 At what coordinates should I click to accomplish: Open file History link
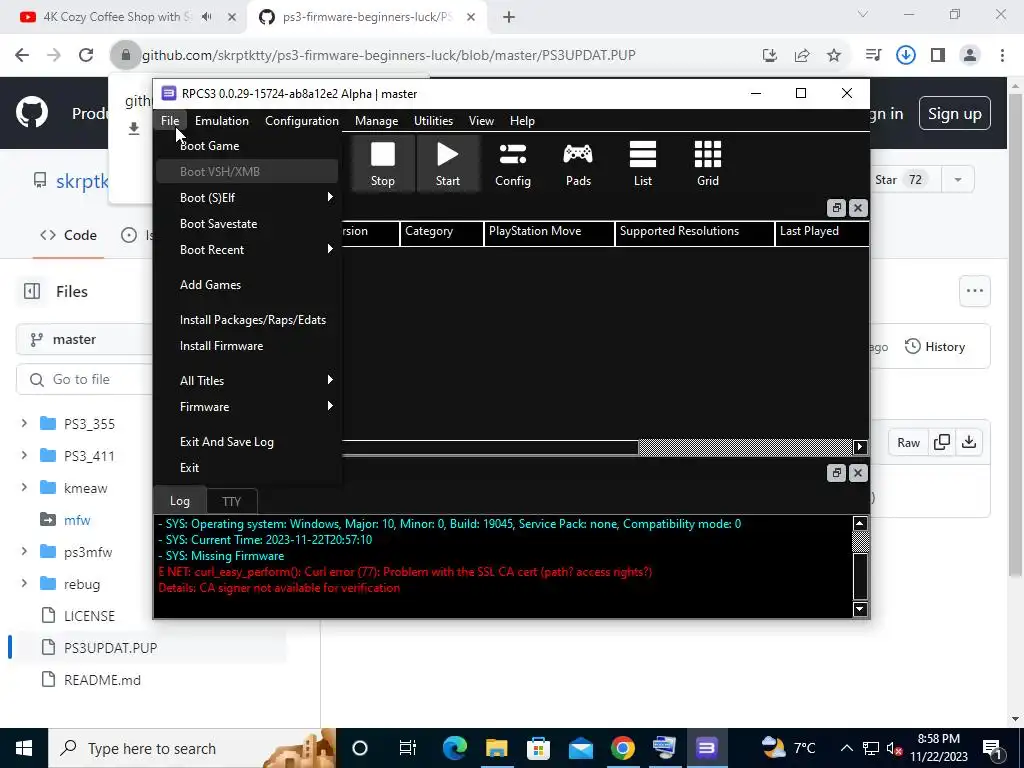pyautogui.click(x=935, y=347)
